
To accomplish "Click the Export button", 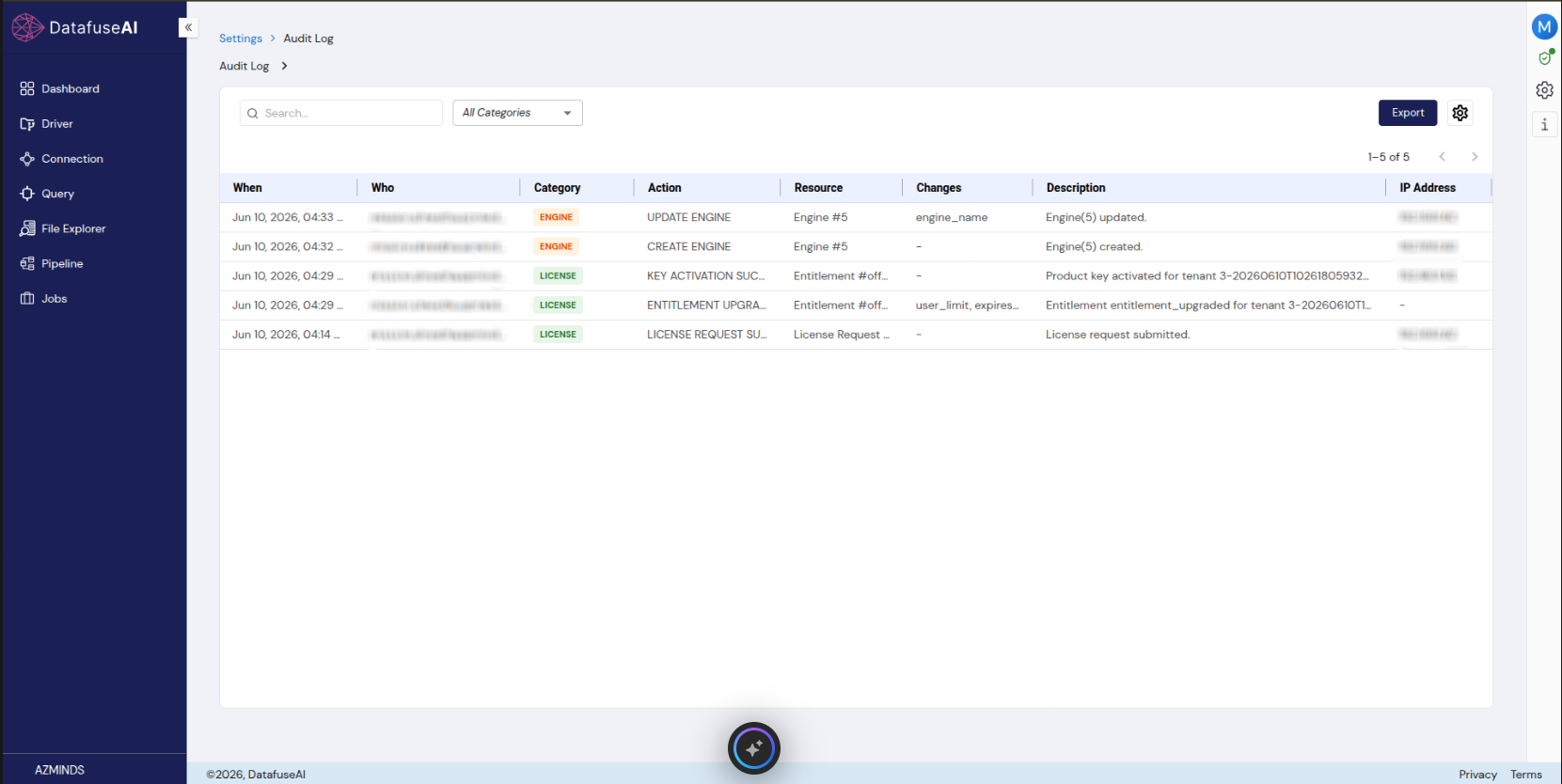I will pos(1408,113).
